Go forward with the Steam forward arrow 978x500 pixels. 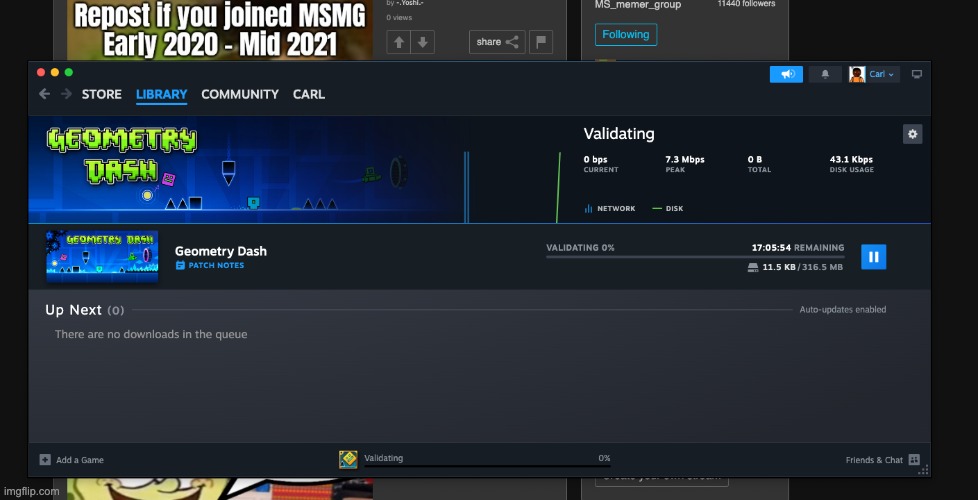[66, 94]
